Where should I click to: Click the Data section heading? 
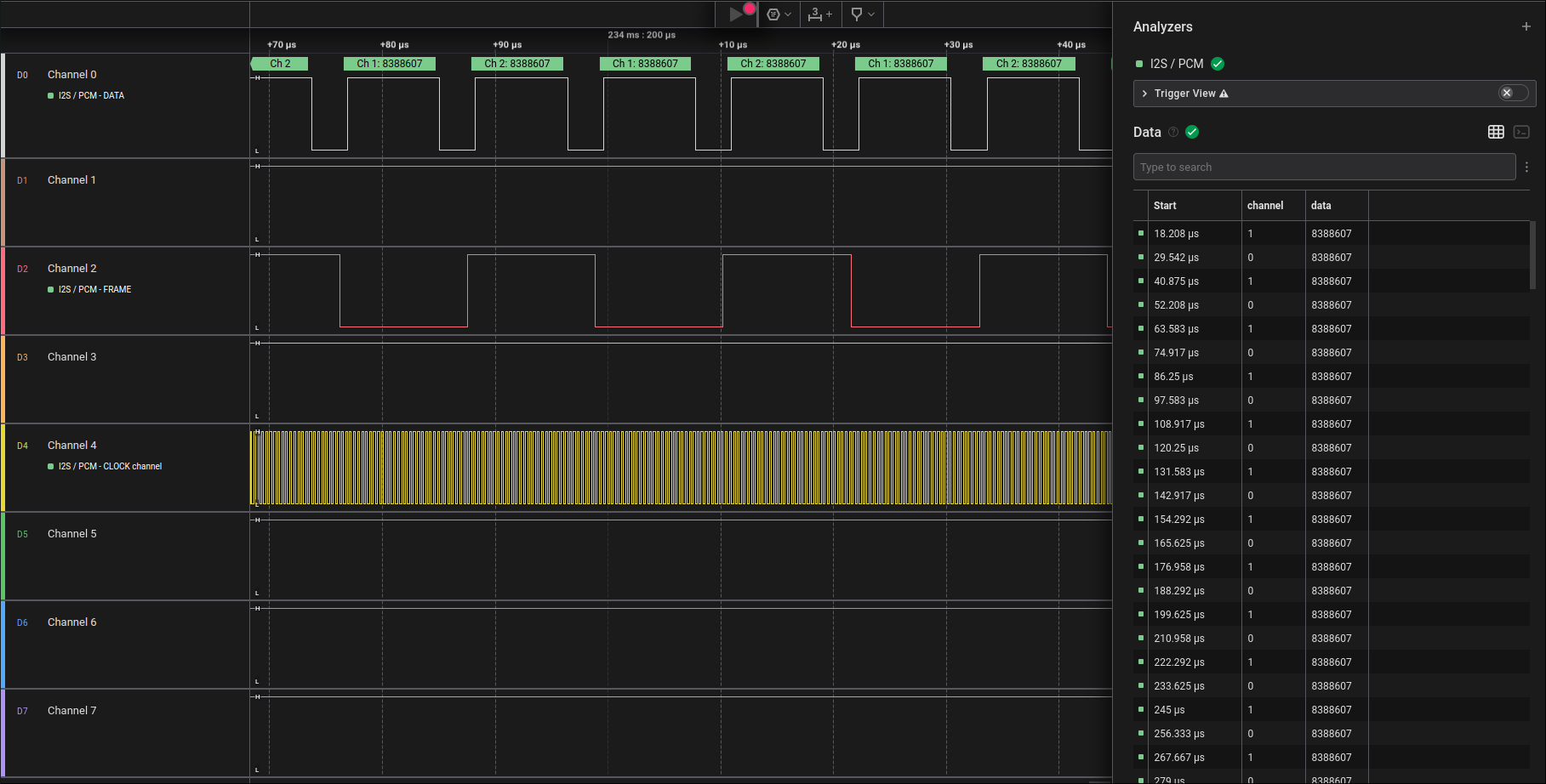click(1147, 132)
